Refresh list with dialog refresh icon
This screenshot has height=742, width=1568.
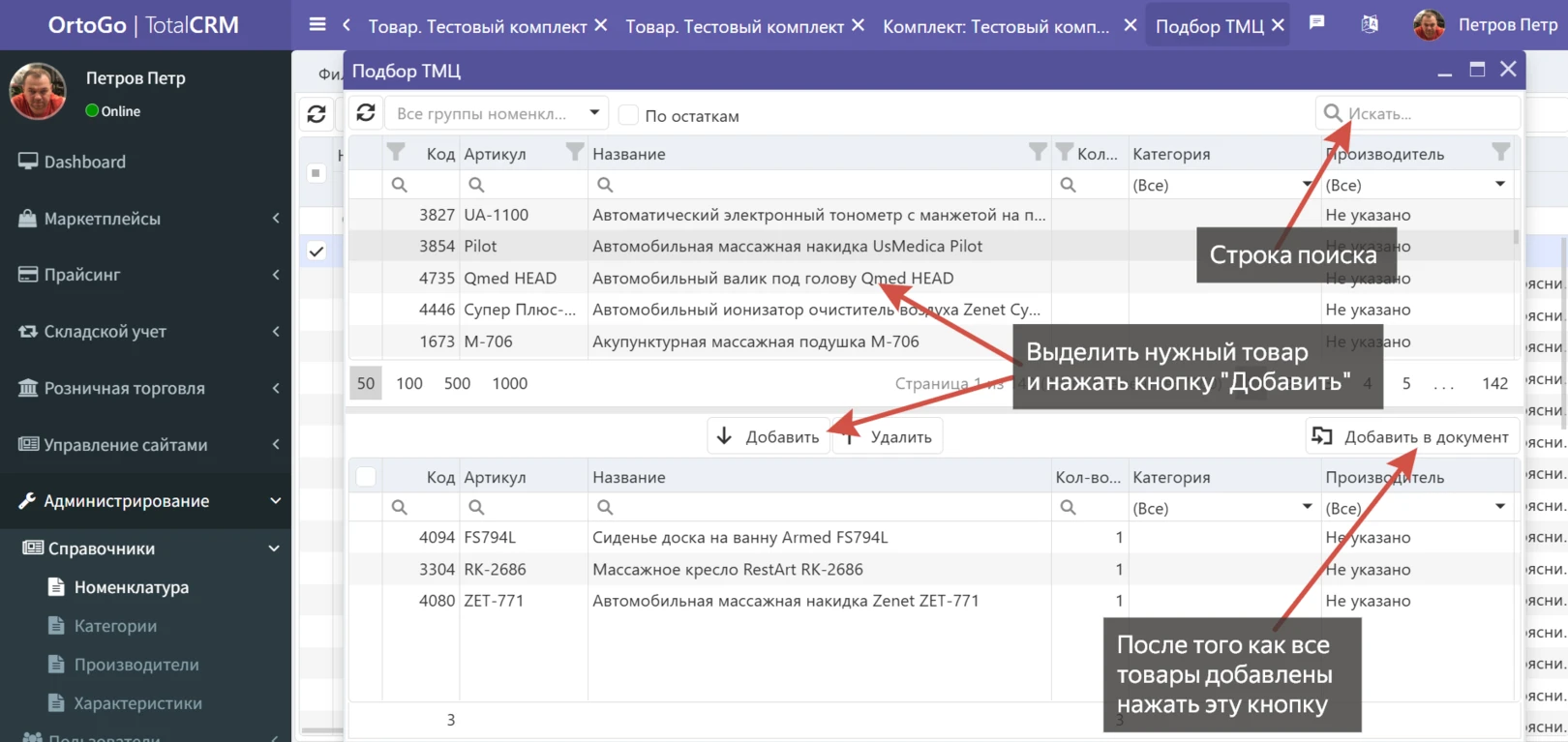366,113
